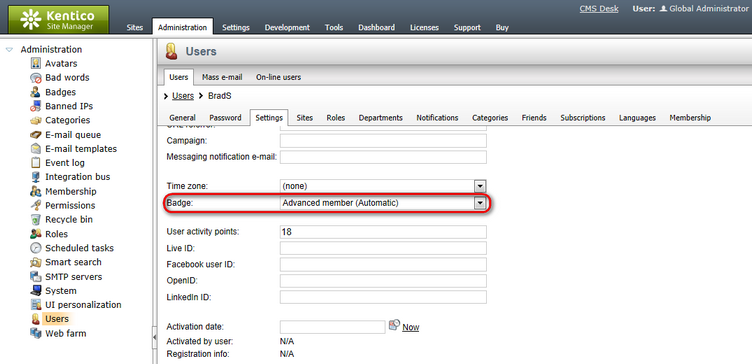The height and width of the screenshot is (364, 752).
Task: Click the Users page header icon
Action: point(172,51)
